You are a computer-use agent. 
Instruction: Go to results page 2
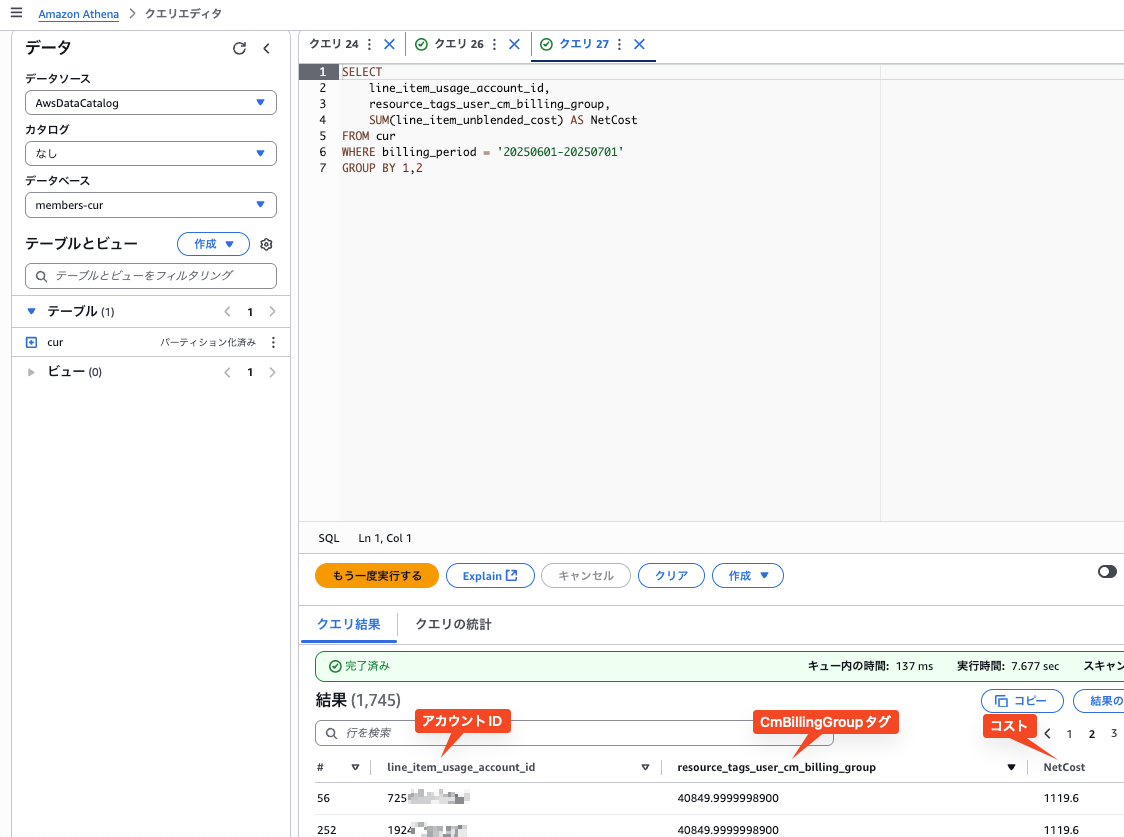point(1092,734)
